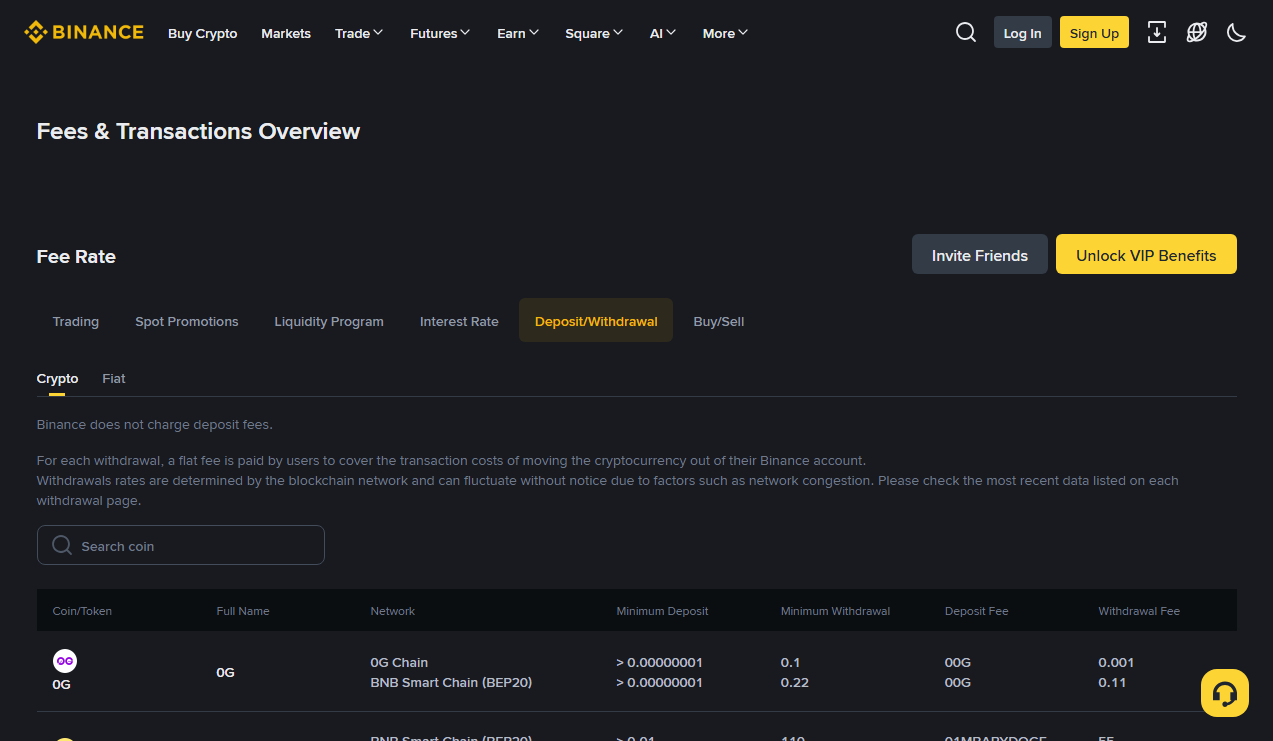Click the Log In button

coord(1023,33)
